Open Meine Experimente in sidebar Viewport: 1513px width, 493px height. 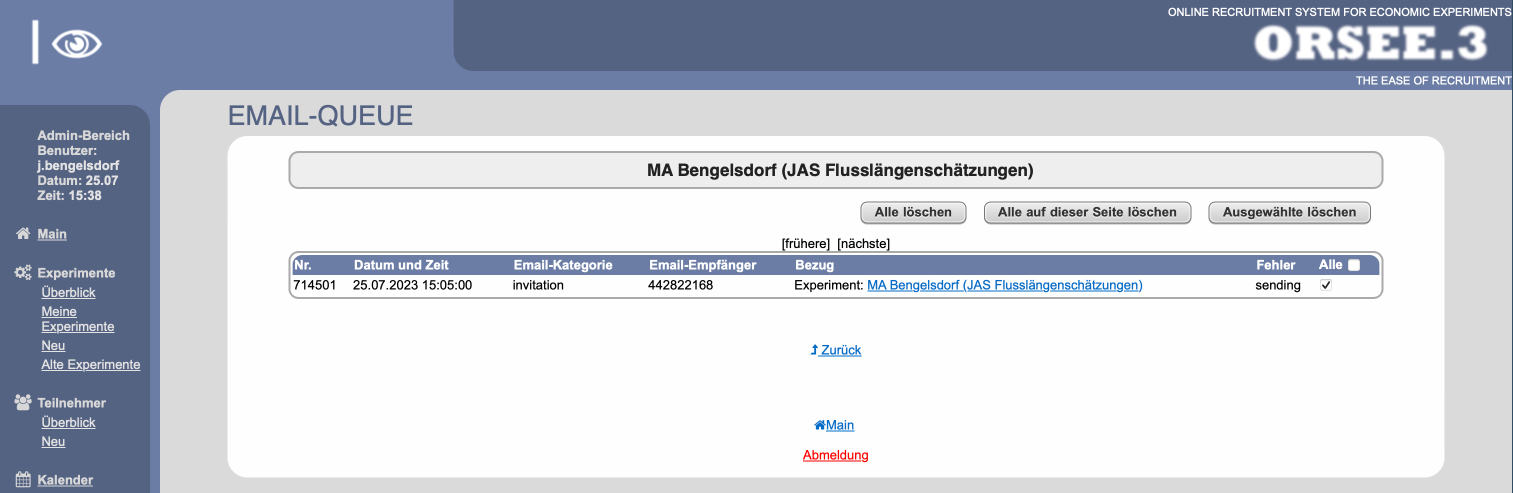pos(77,319)
